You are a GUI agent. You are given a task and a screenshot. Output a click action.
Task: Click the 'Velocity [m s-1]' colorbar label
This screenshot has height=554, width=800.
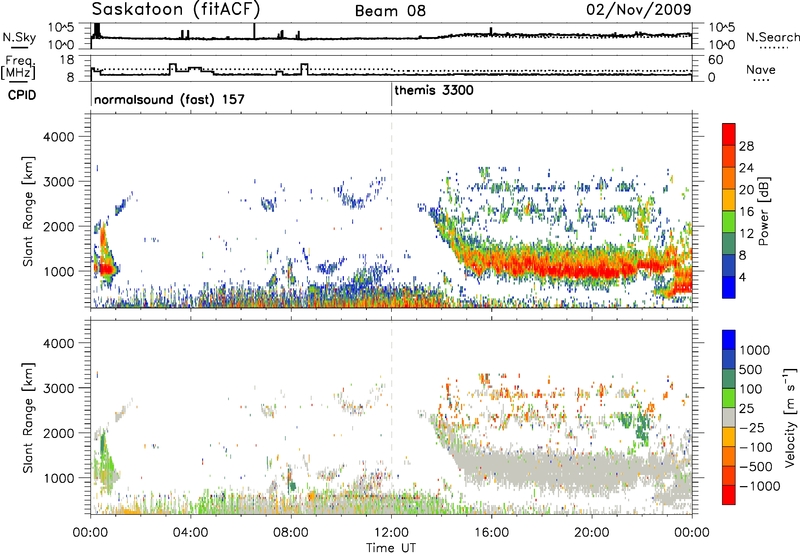[x=790, y=417]
